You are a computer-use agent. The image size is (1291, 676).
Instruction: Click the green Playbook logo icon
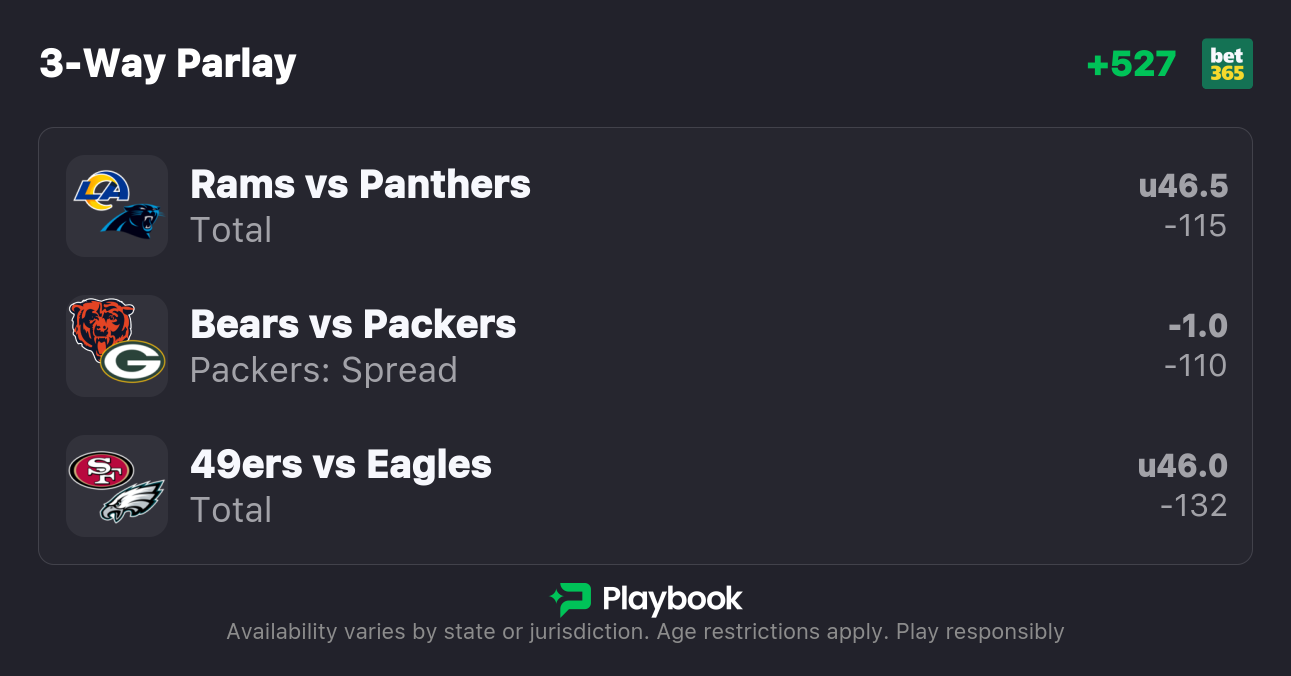point(570,599)
